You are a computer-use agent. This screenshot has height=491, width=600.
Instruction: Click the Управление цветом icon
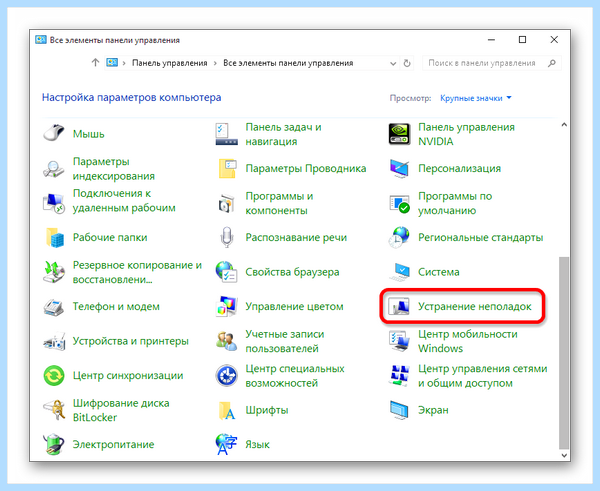[x=227, y=307]
